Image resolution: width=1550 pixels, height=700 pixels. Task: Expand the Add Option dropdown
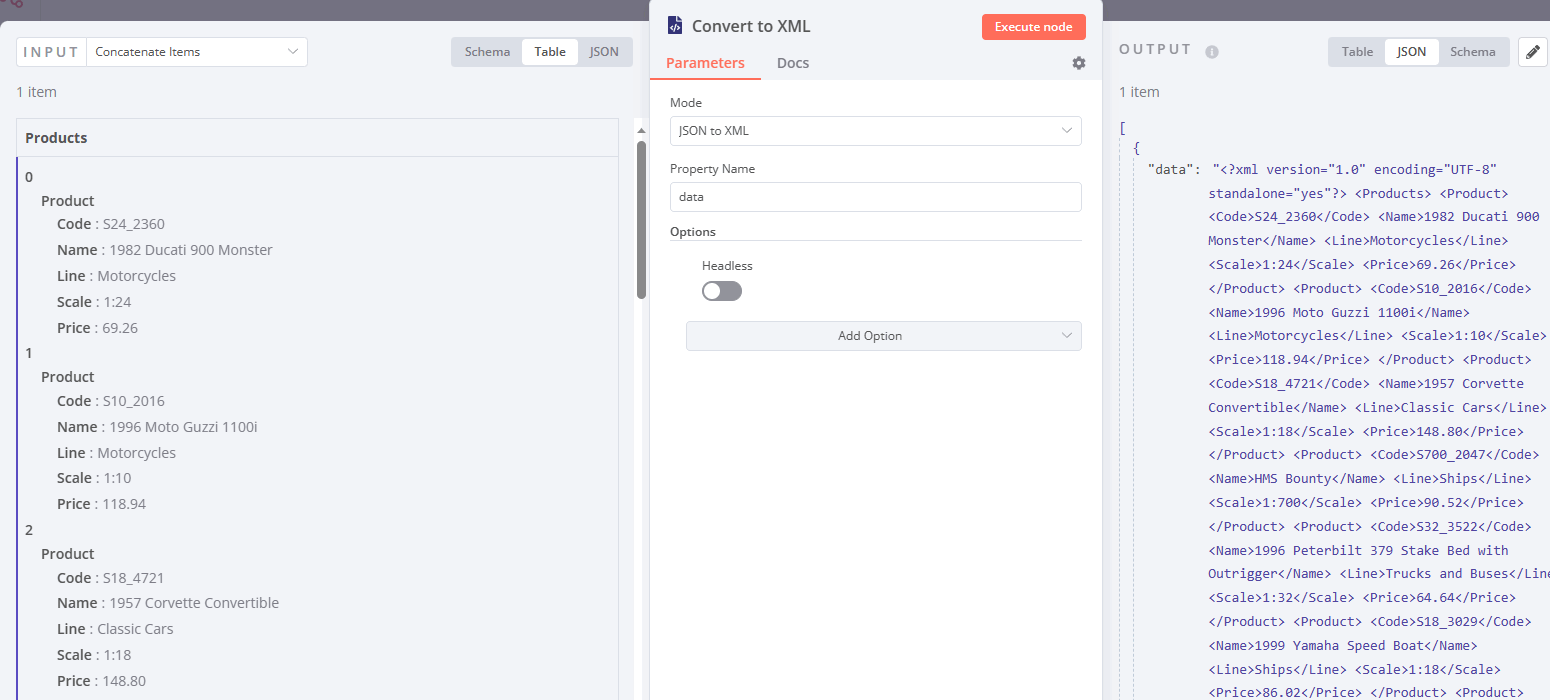tap(883, 335)
